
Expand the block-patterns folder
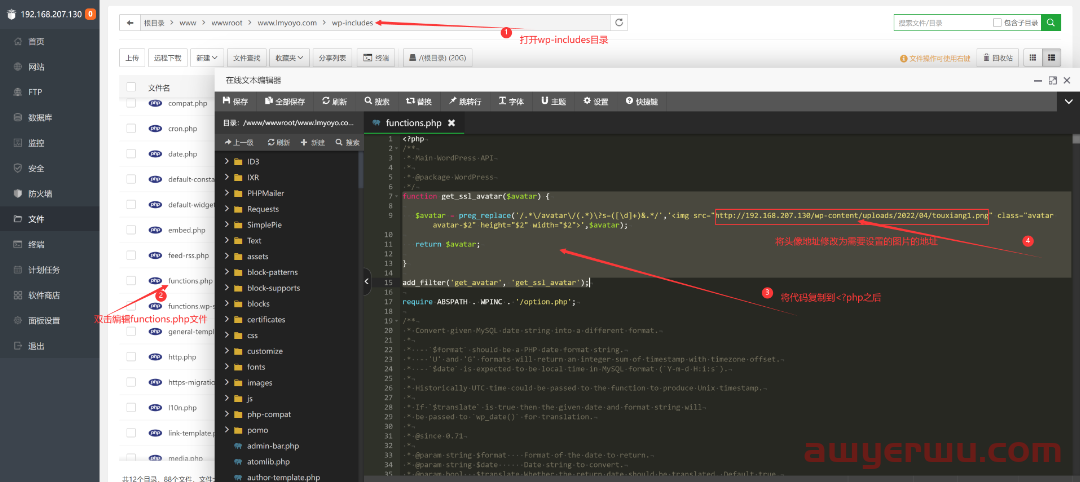[x=227, y=272]
